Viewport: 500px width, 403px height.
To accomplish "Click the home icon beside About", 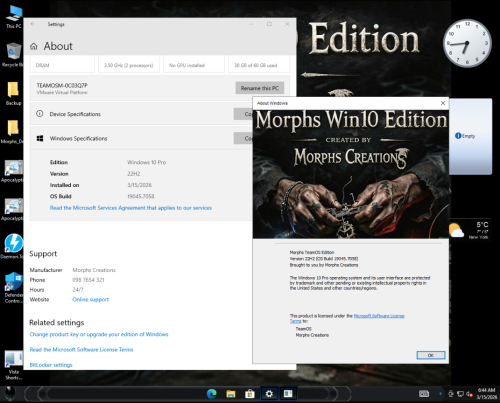I will click(34, 46).
